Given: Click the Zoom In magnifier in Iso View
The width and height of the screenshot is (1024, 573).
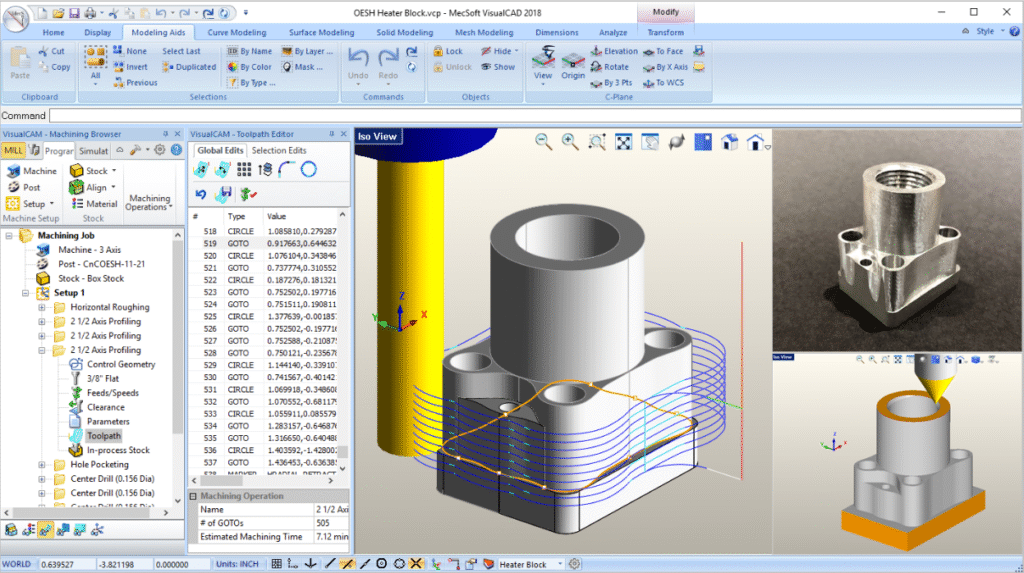Looking at the screenshot, I should pos(570,142).
